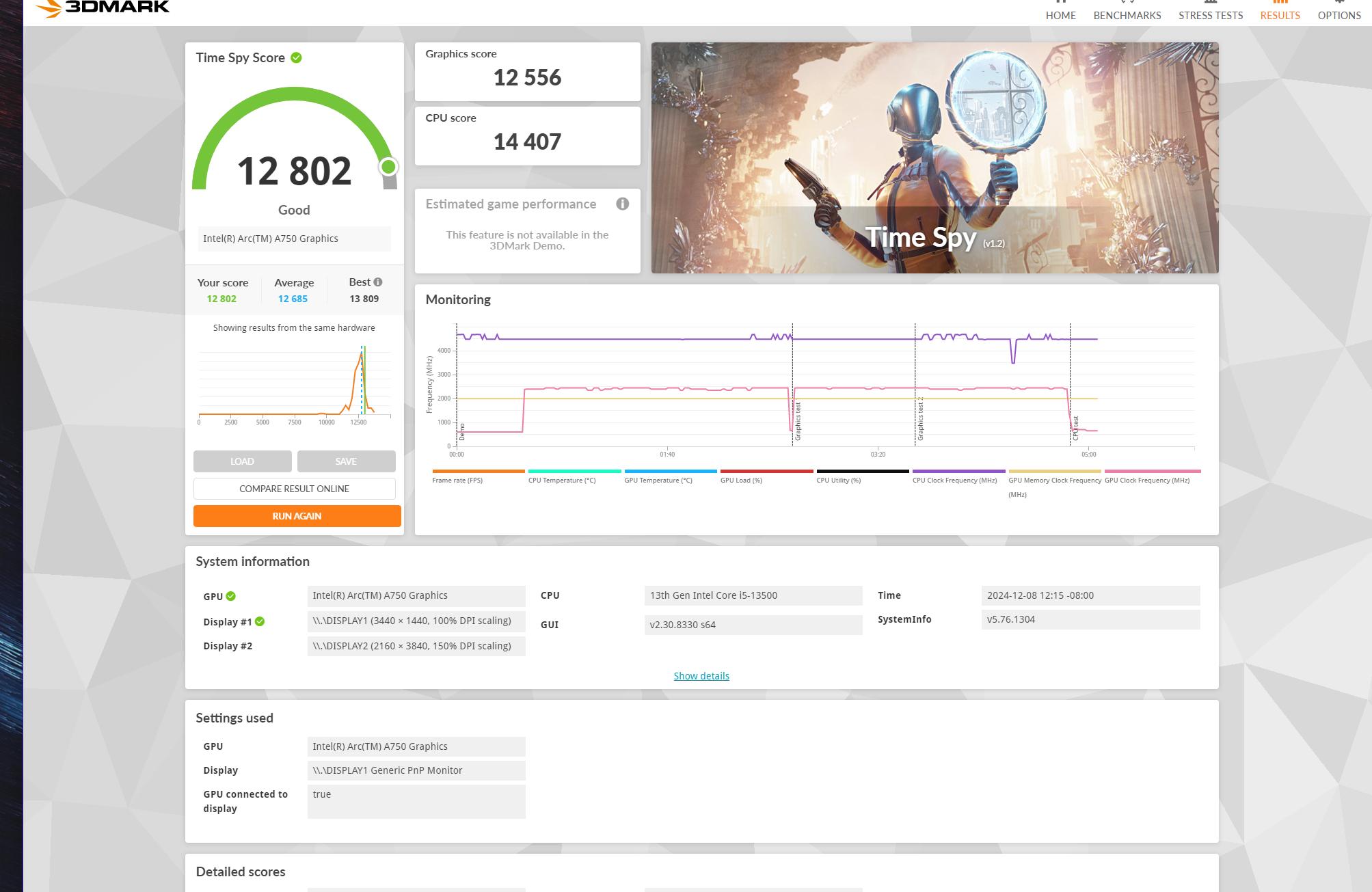Viewport: 1372px width, 892px height.
Task: Open the Benchmarks tab
Action: click(1127, 14)
